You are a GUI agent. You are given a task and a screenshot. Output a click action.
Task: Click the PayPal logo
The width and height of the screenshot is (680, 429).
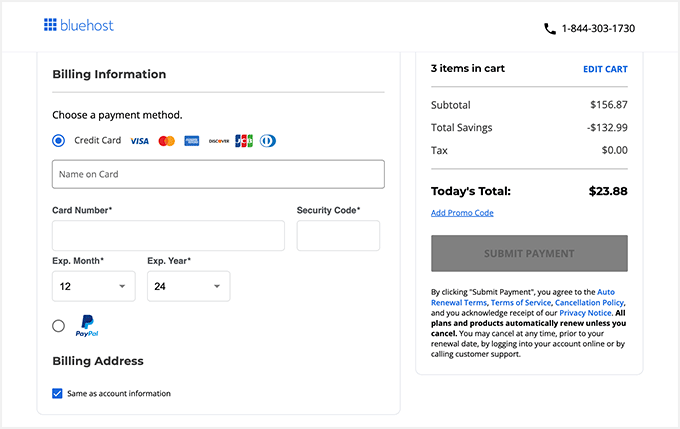coord(87,325)
